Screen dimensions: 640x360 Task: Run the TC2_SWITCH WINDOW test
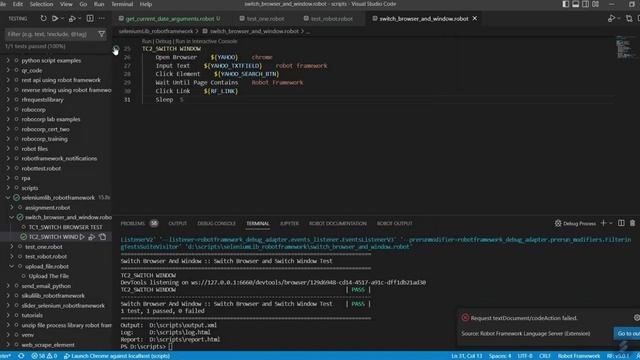coord(82,237)
